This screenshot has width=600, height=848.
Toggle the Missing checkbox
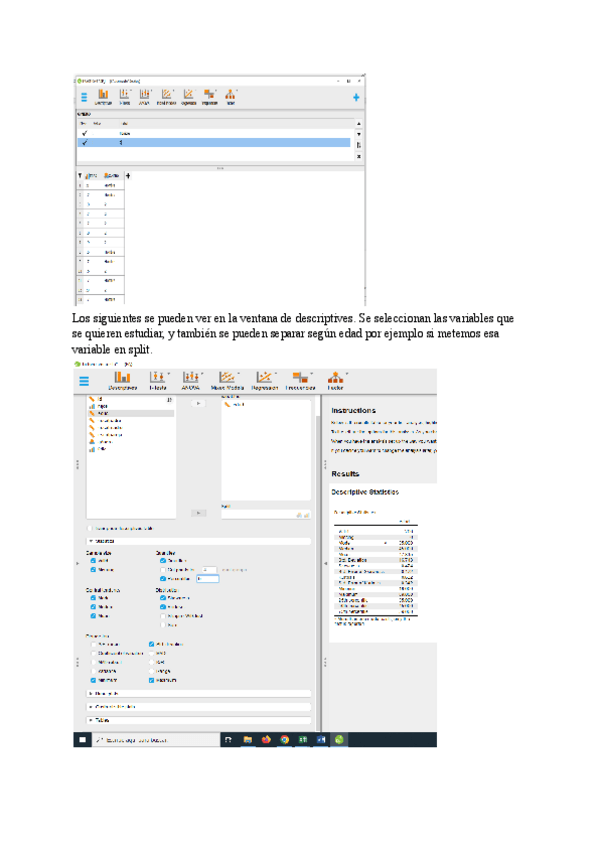click(x=93, y=569)
